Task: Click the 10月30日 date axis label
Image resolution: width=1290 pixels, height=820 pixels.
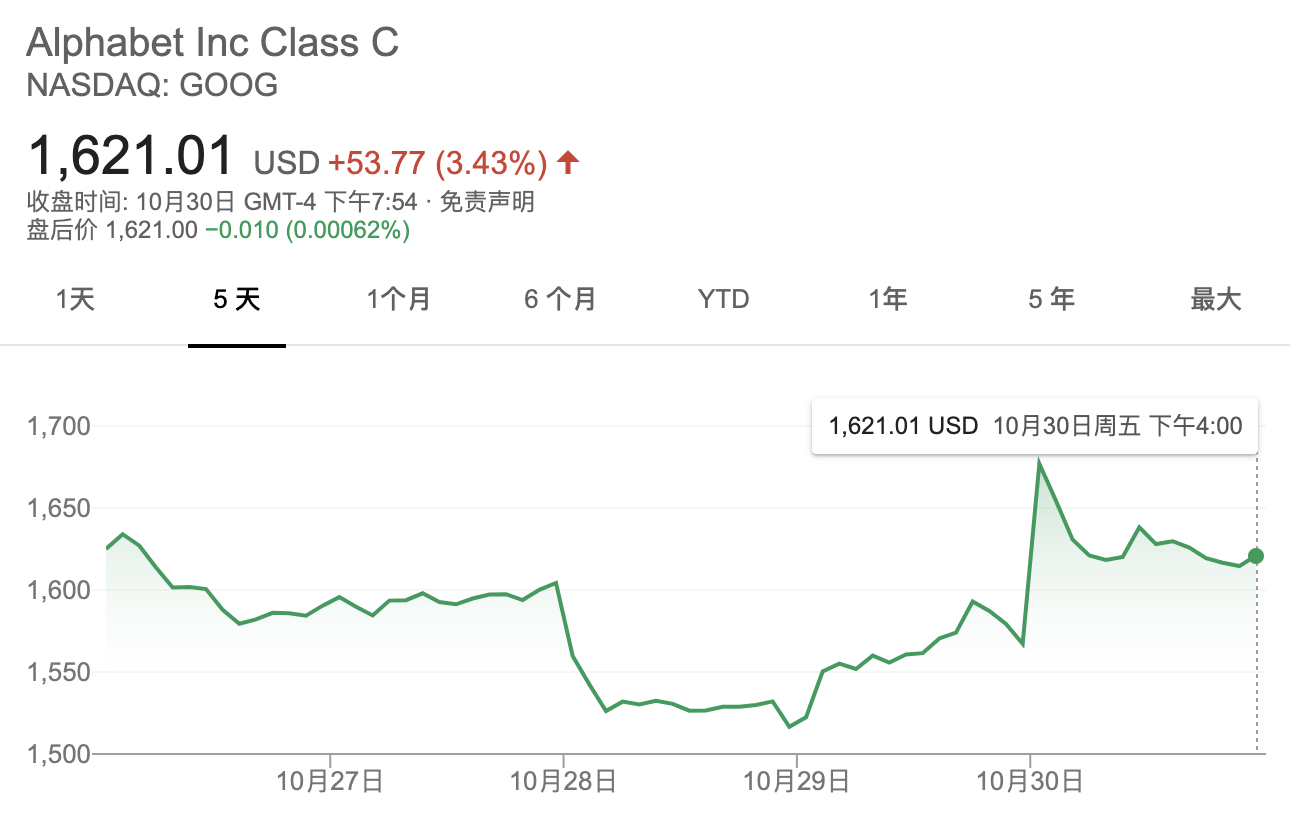Action: [x=1030, y=781]
